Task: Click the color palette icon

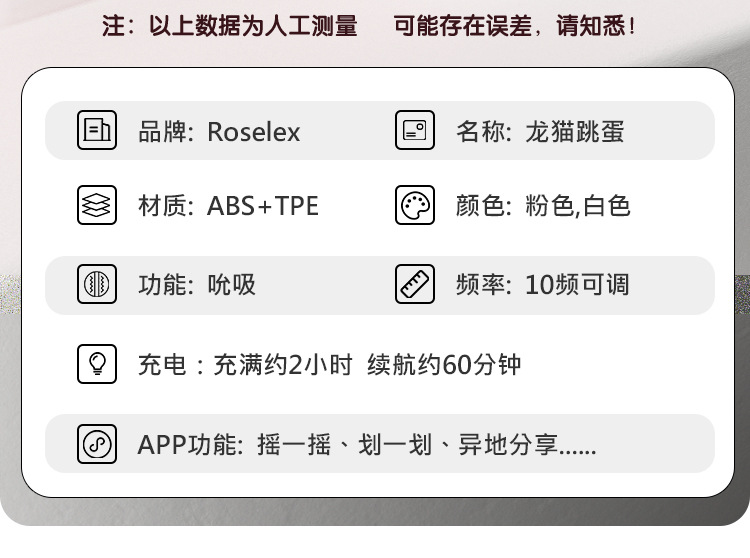Action: click(x=415, y=206)
